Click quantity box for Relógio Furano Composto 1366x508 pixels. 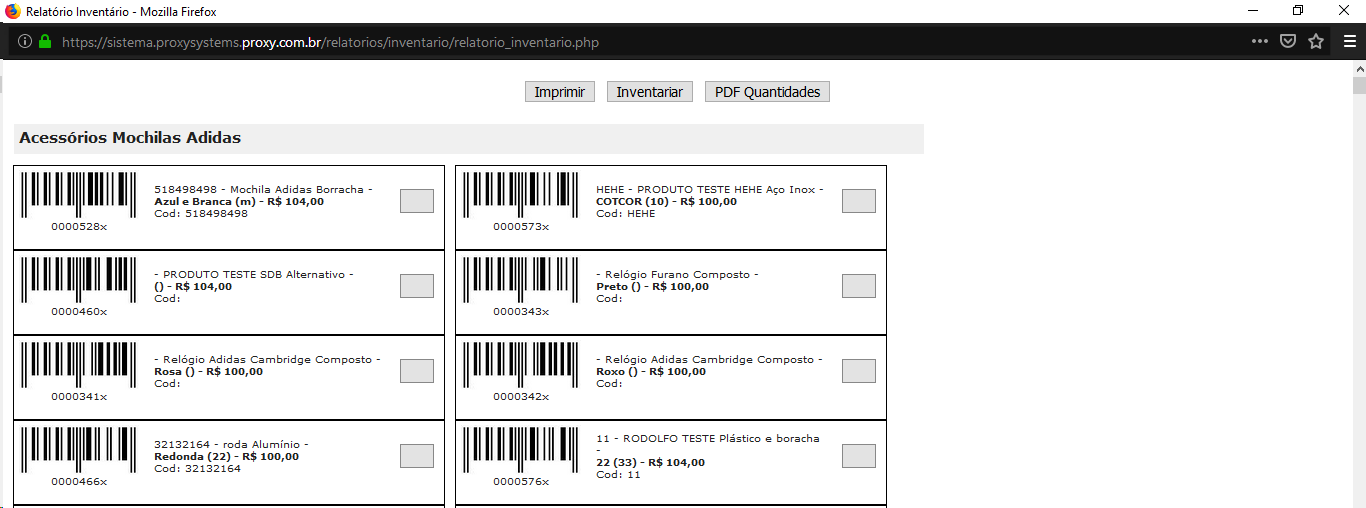click(859, 286)
